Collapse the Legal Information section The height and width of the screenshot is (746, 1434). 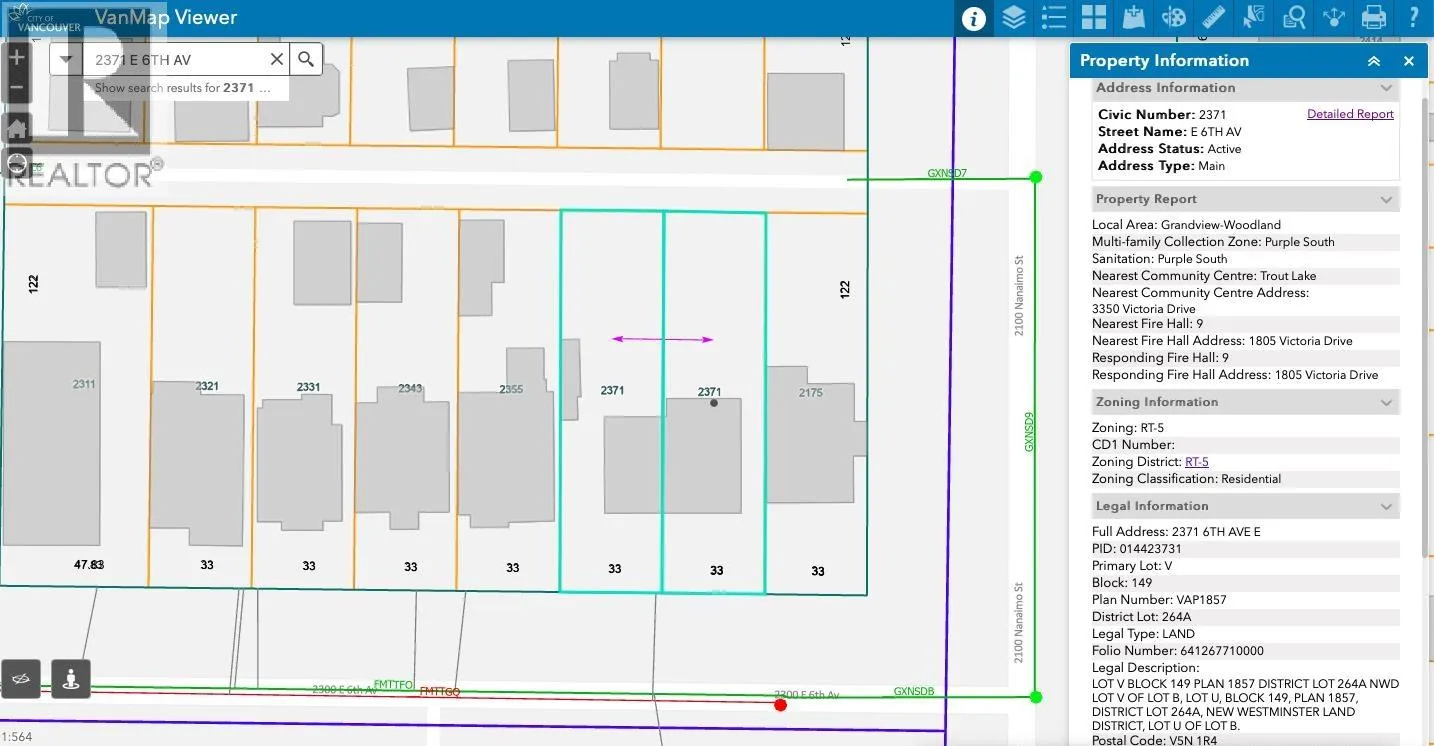click(1386, 506)
